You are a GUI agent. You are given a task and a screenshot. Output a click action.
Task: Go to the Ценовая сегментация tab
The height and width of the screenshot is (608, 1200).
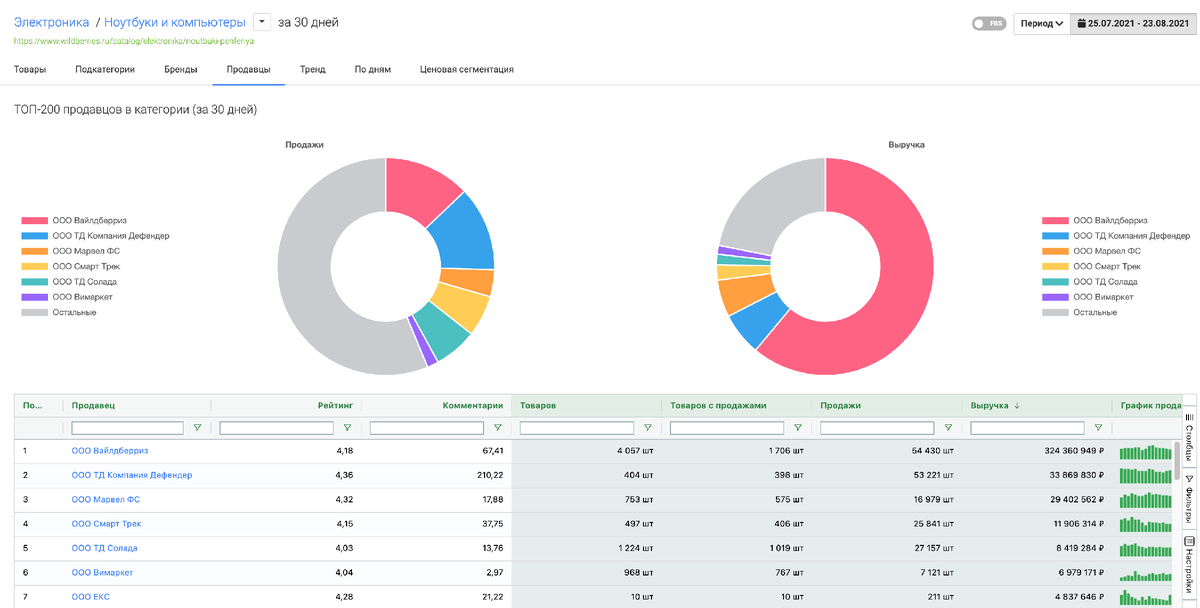point(467,70)
